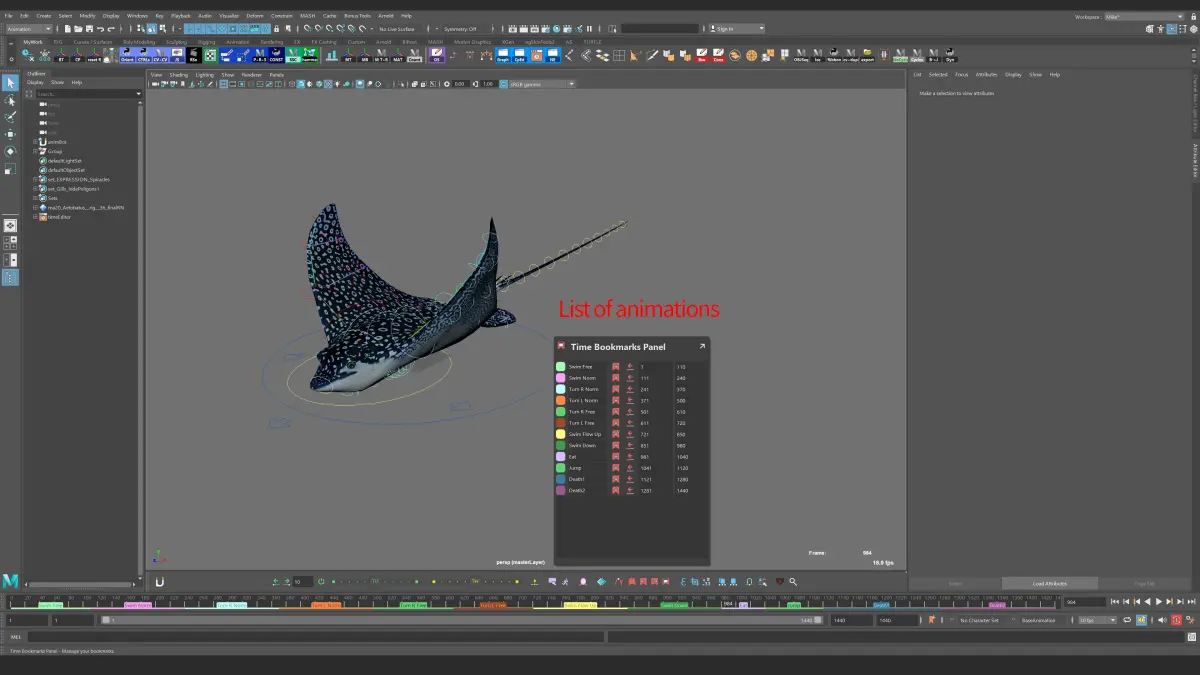
Task: Click the magnifier search icon in bottom toolbar
Action: pos(793,581)
